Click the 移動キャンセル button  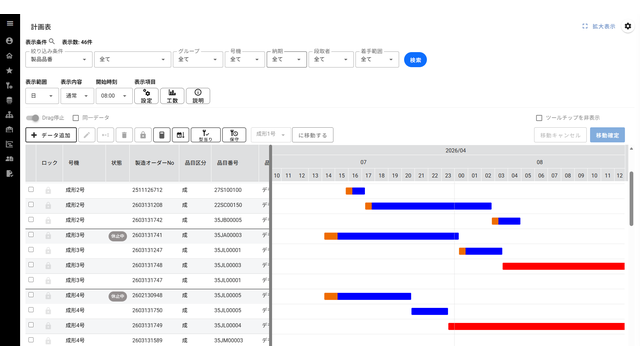tap(560, 135)
